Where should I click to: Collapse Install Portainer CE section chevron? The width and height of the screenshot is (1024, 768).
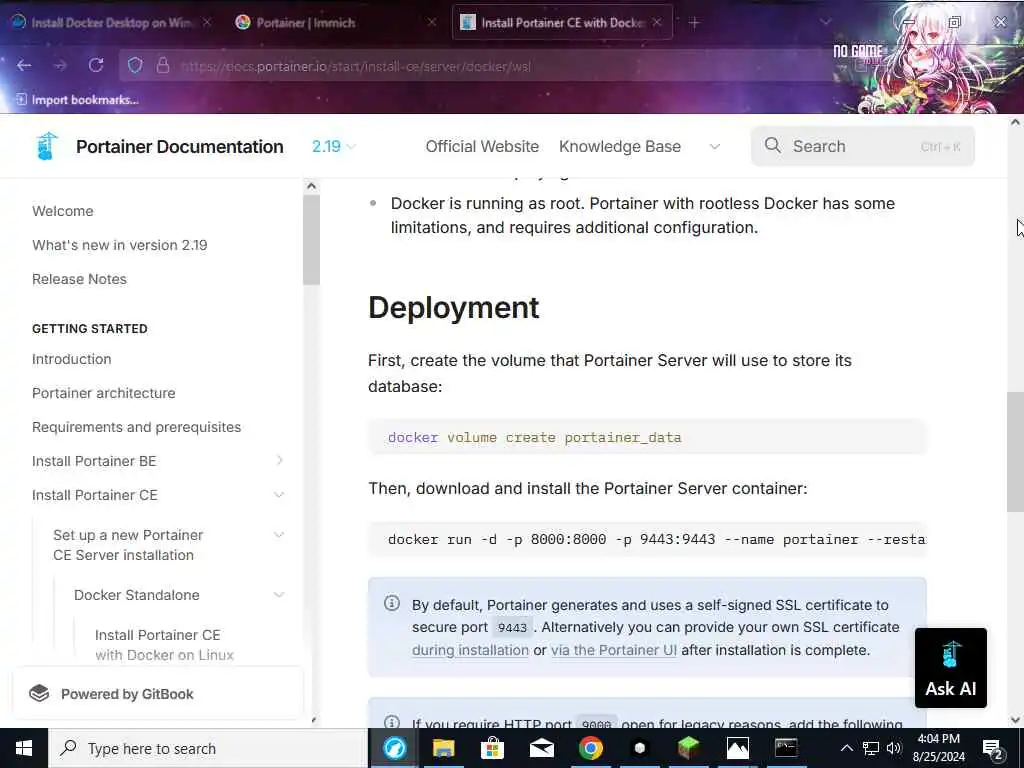click(x=279, y=495)
